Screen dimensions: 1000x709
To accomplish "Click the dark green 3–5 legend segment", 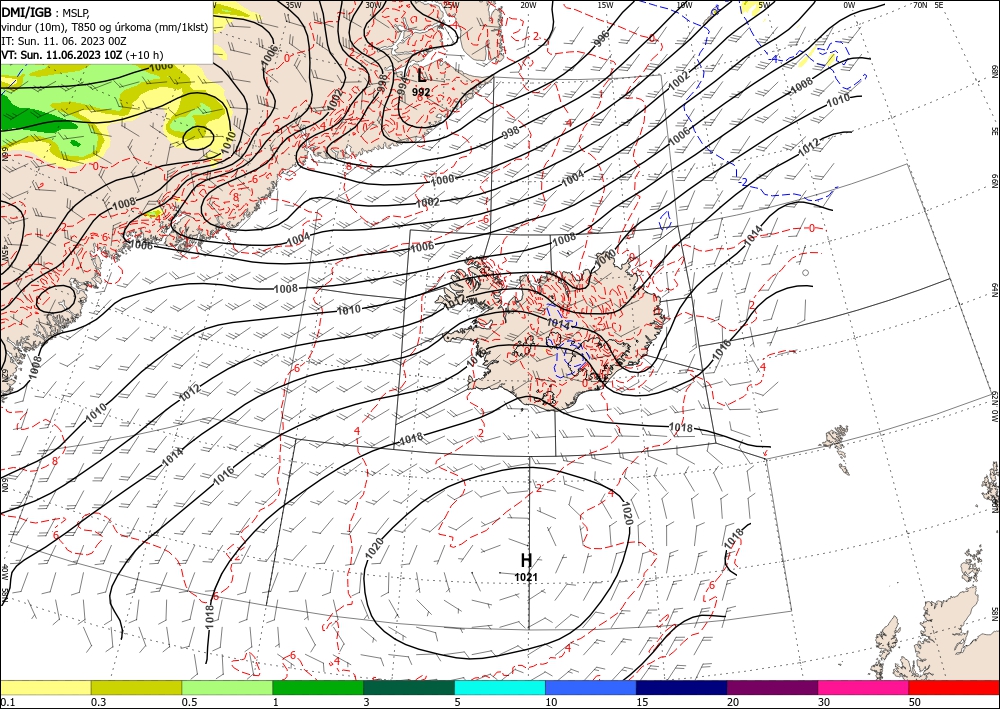I will [409, 687].
